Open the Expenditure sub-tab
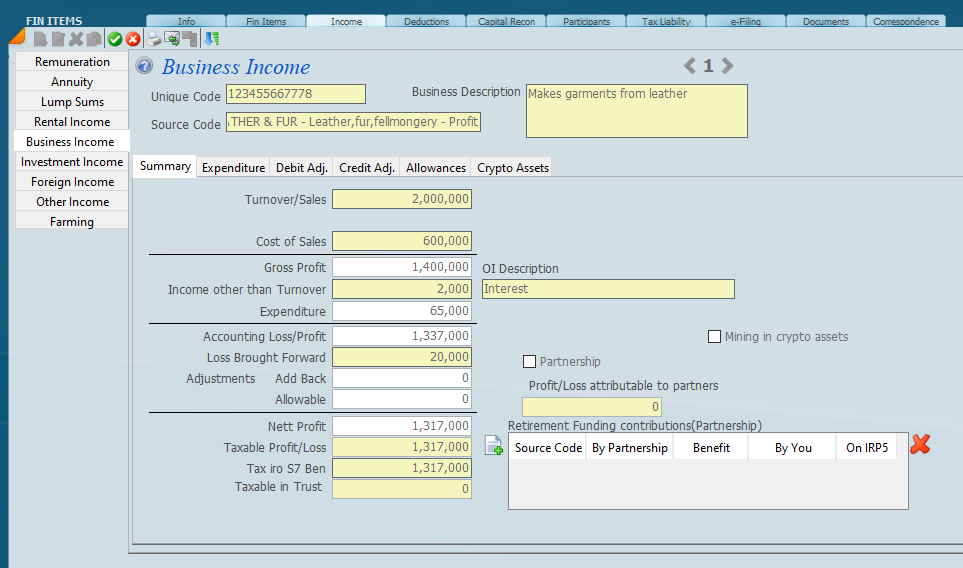963x568 pixels. point(233,168)
